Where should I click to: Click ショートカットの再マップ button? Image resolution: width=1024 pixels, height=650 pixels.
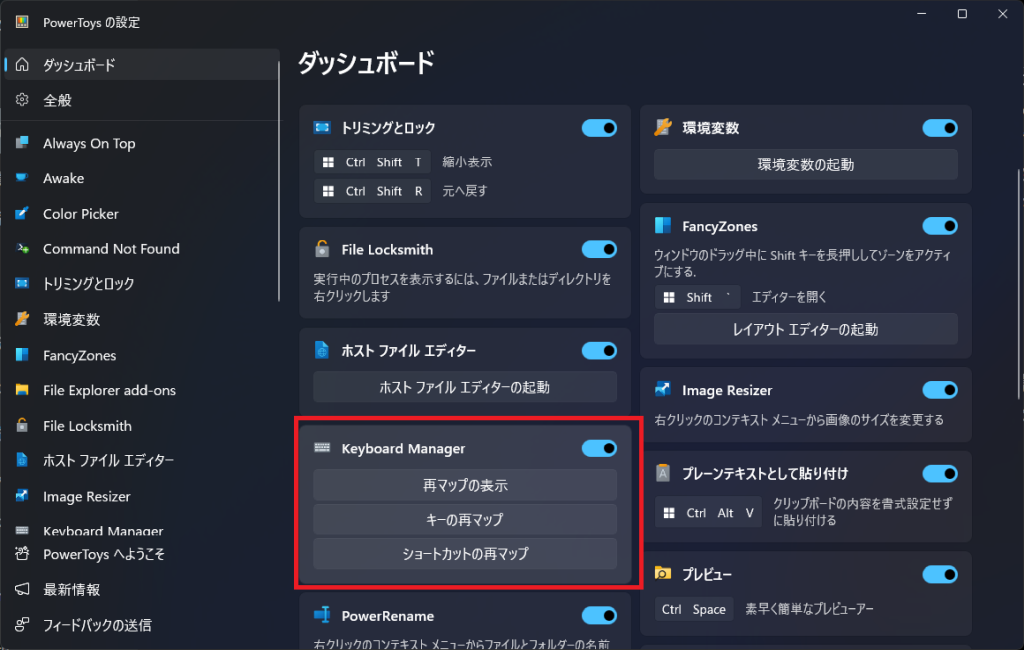[465, 553]
